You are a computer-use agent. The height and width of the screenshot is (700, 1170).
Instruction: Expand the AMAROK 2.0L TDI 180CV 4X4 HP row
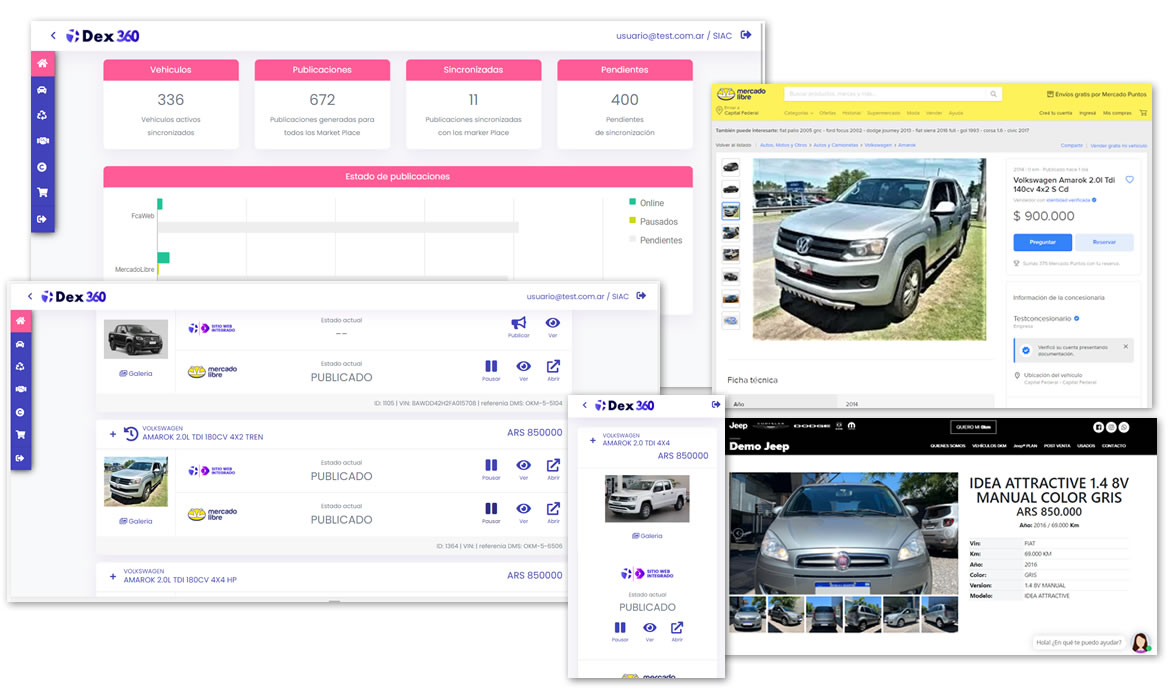click(113, 576)
